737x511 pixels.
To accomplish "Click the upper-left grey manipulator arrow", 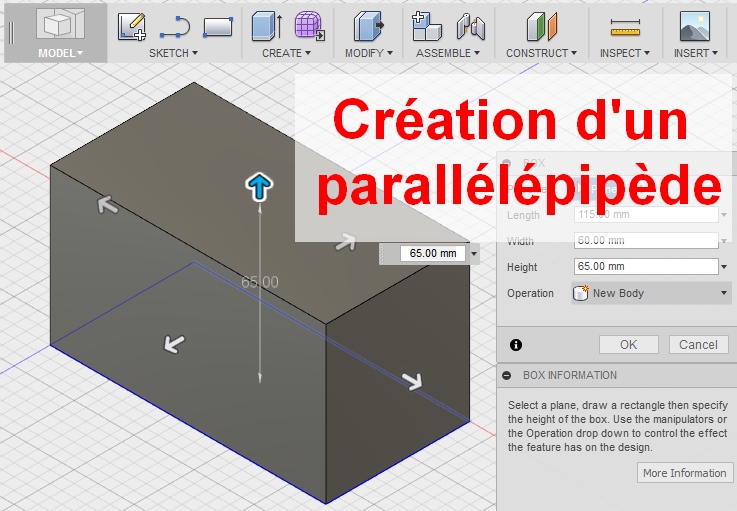I will pyautogui.click(x=107, y=204).
